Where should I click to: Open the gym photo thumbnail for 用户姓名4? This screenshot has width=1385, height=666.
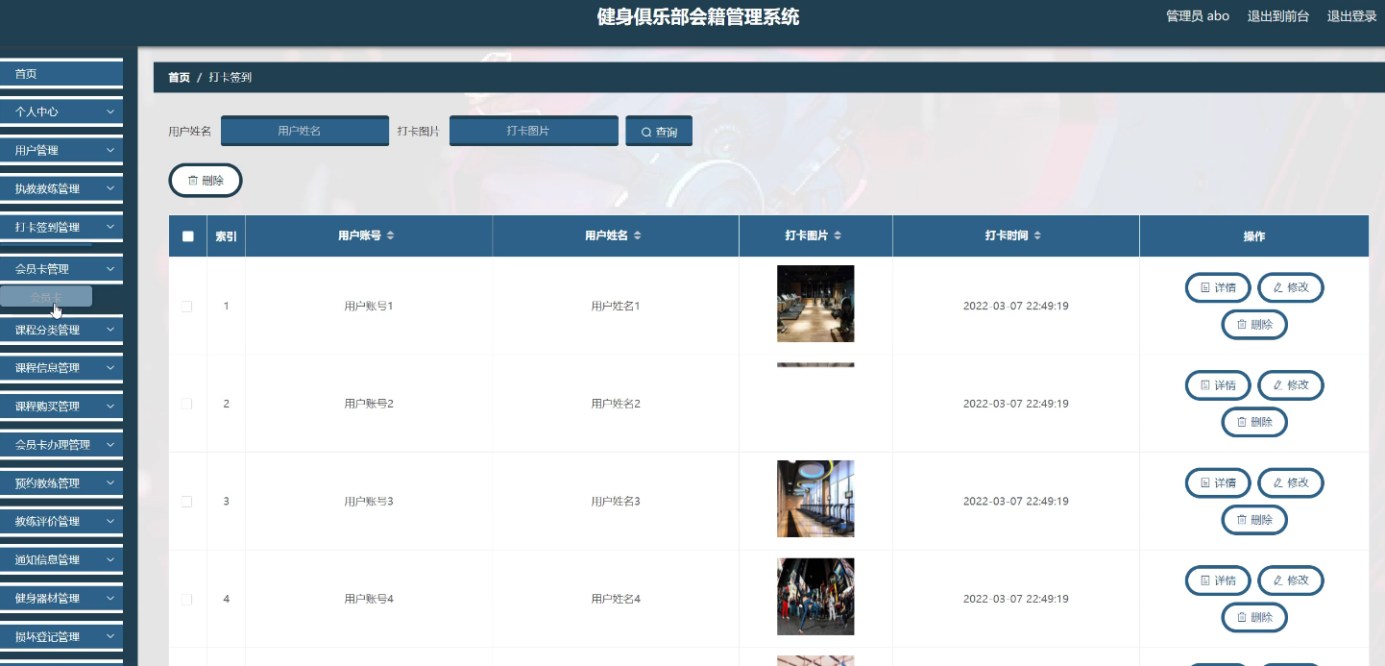coord(816,597)
